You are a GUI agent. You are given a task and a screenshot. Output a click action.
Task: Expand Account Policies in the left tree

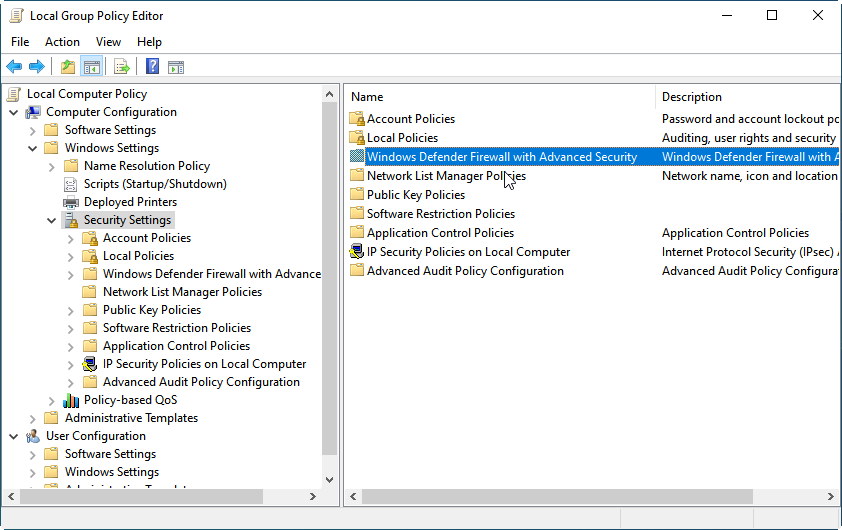[x=71, y=238]
